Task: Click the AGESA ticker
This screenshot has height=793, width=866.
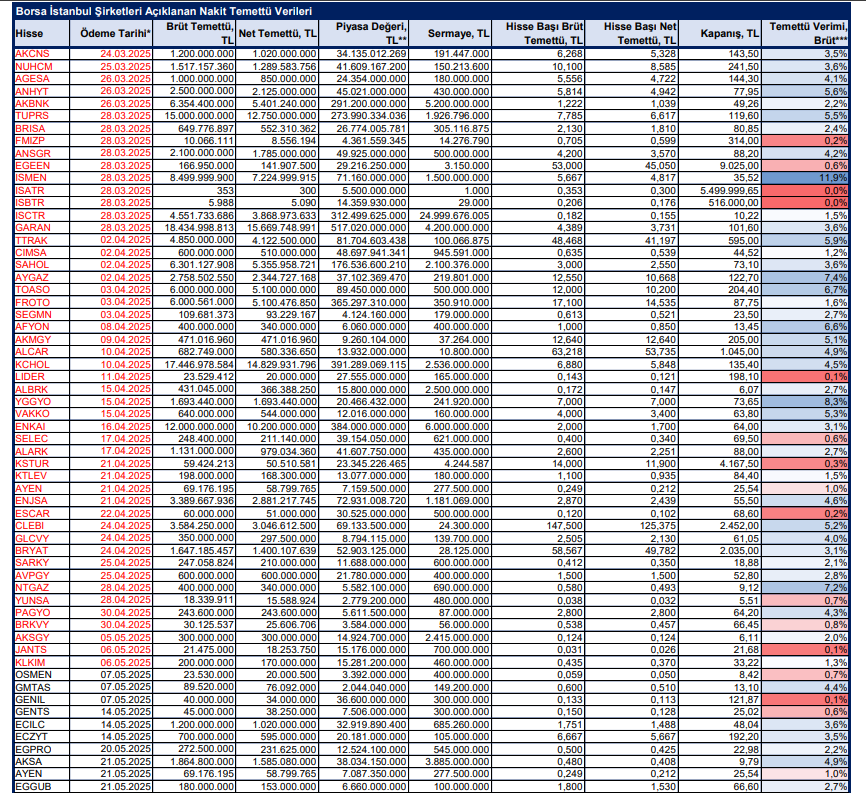Action: [x=32, y=78]
